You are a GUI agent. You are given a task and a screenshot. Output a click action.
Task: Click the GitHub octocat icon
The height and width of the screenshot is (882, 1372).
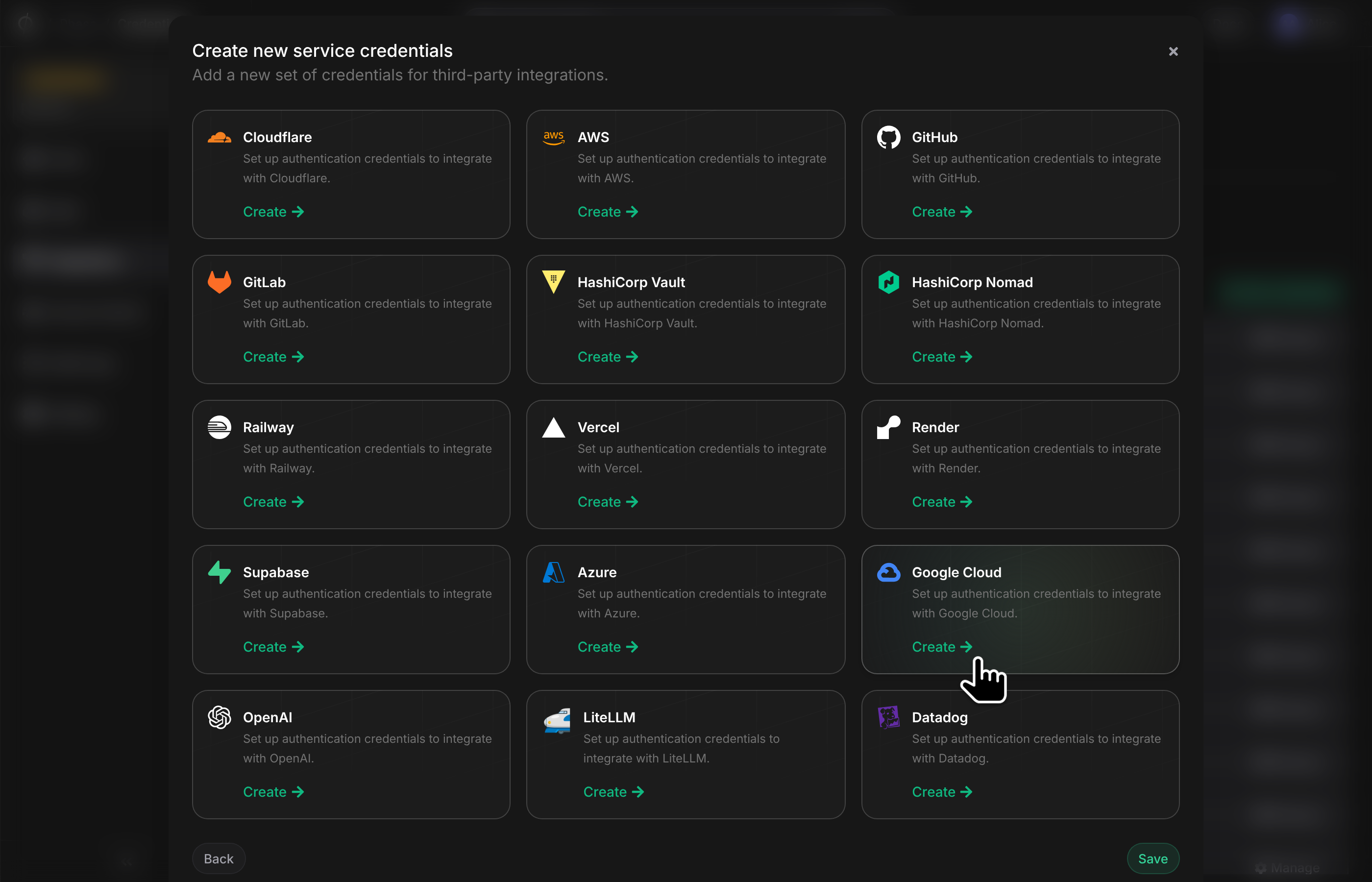(889, 138)
